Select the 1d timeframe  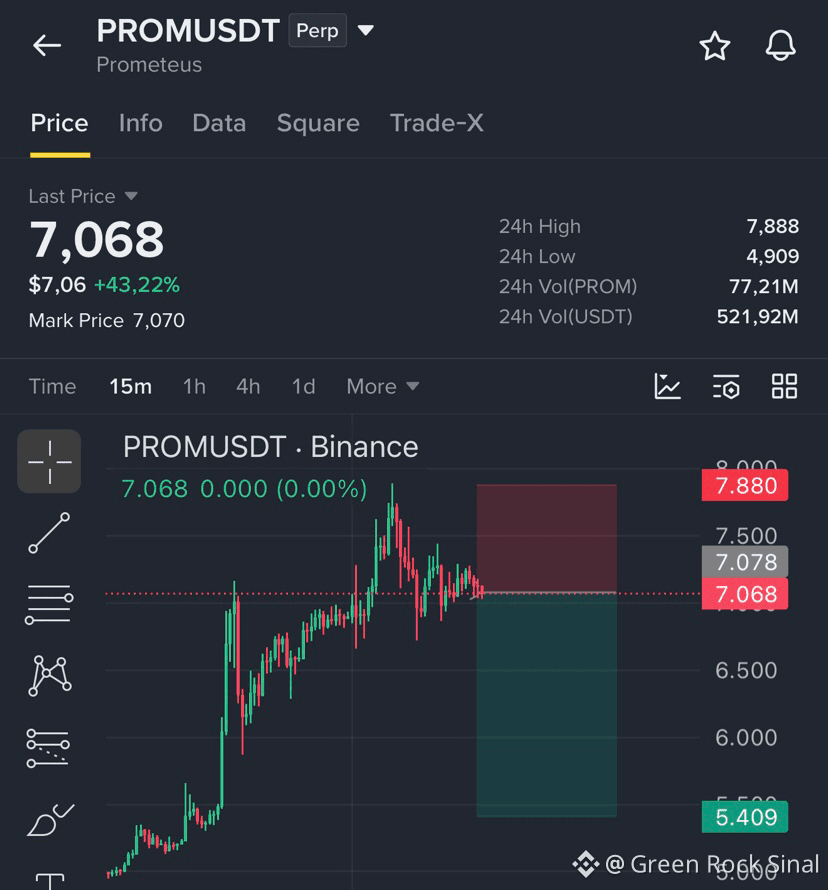coord(303,387)
